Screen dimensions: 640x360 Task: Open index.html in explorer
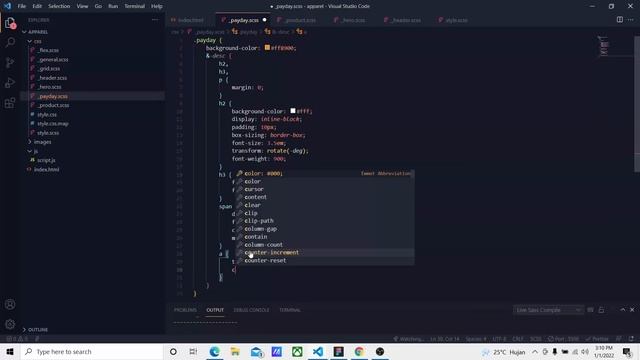pyautogui.click(x=46, y=169)
